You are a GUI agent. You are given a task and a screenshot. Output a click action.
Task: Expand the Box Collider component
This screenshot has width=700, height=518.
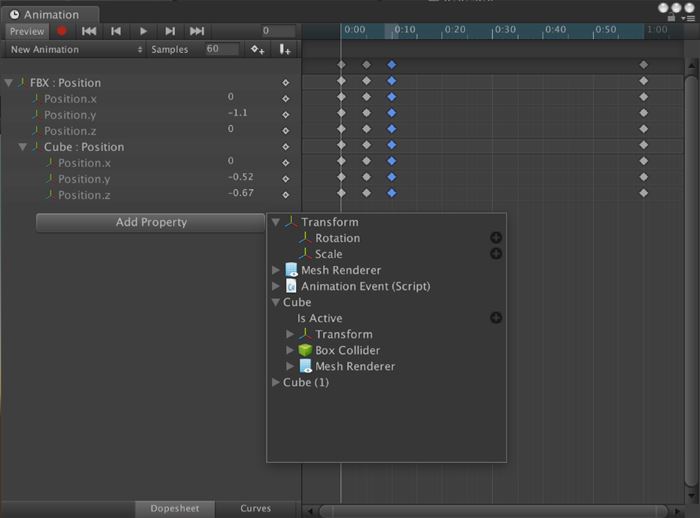point(291,350)
